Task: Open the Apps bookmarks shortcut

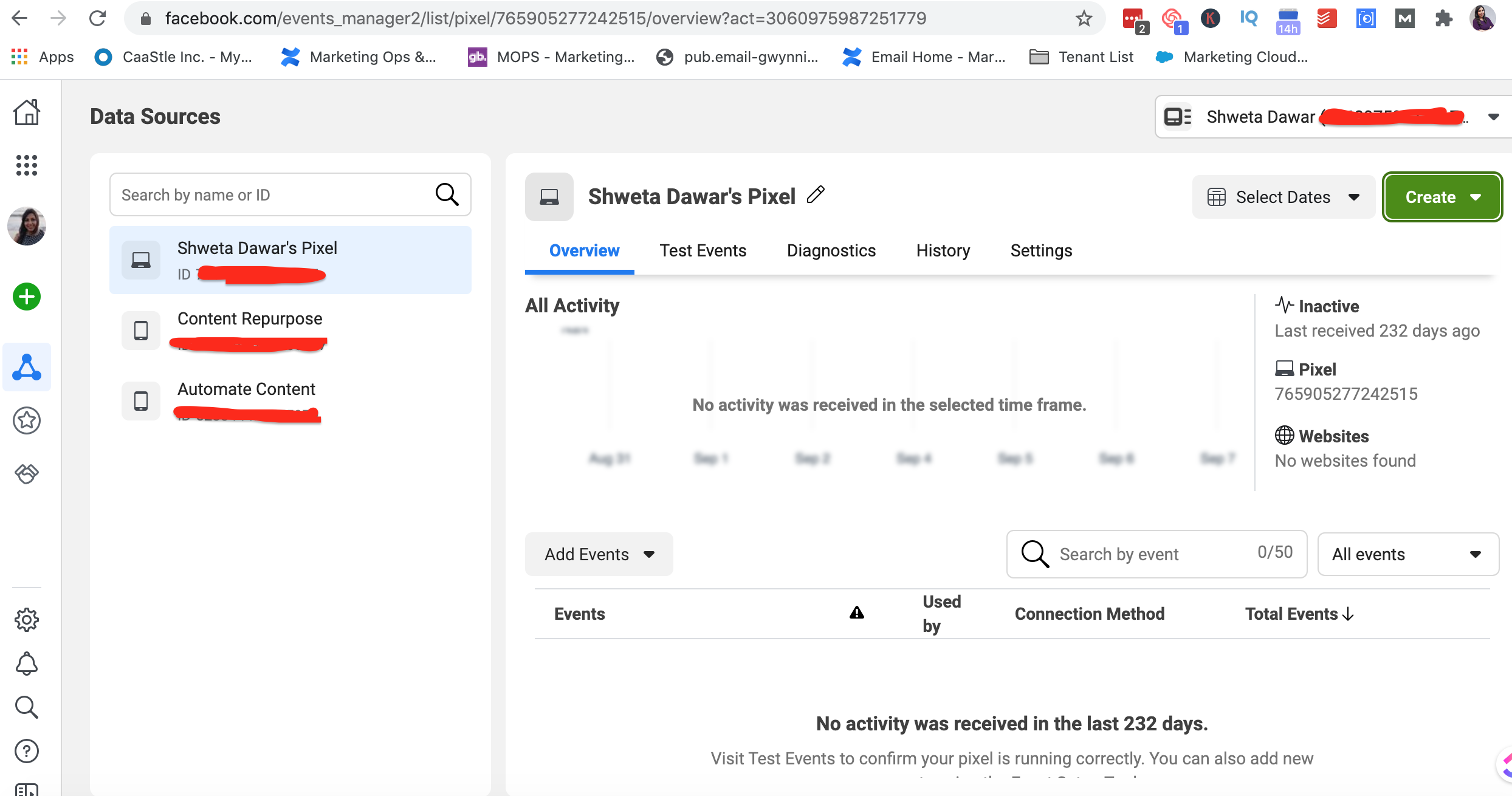Action: (43, 57)
